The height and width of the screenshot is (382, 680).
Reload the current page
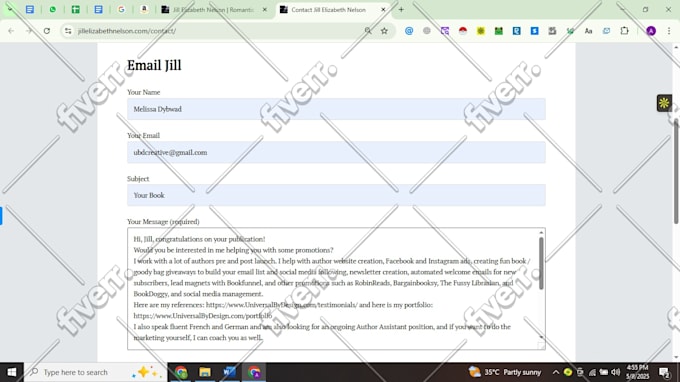click(x=47, y=31)
